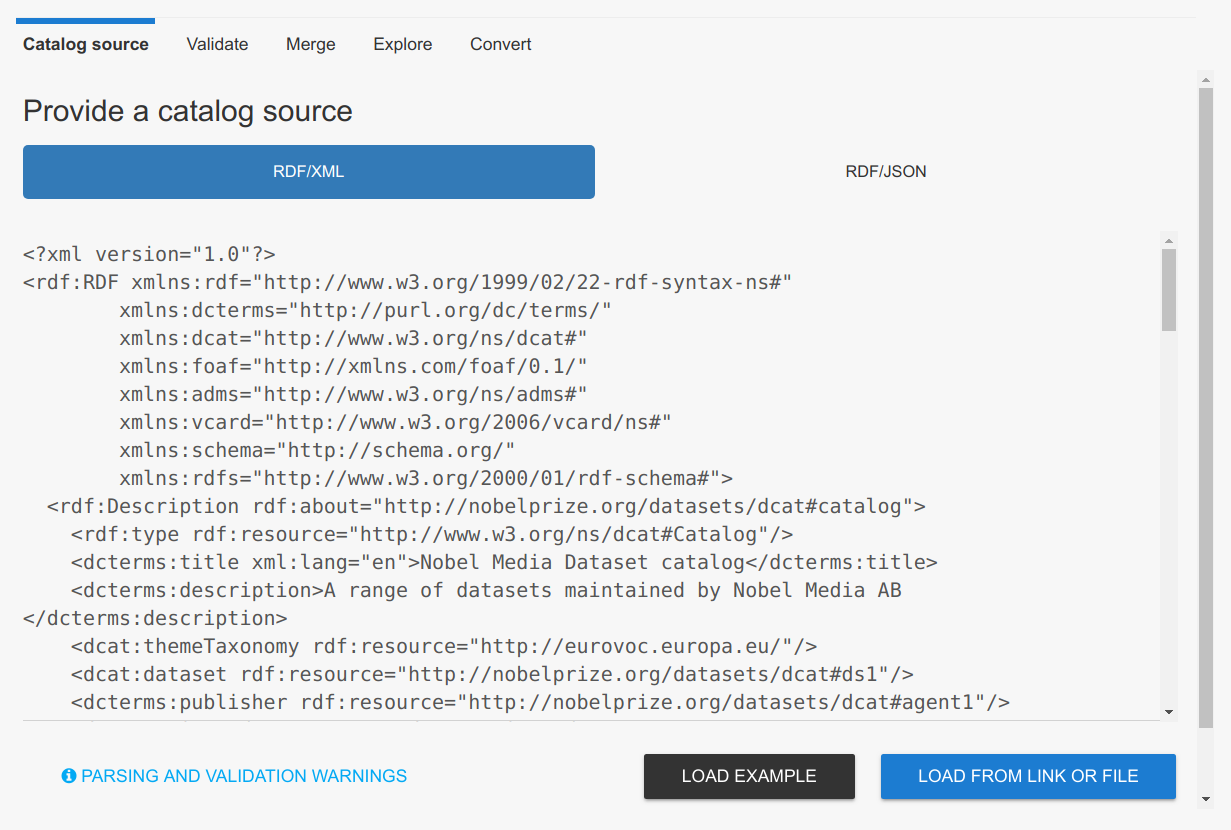Open the Convert tab
Screen dimensions: 1231x830
coord(501,44)
